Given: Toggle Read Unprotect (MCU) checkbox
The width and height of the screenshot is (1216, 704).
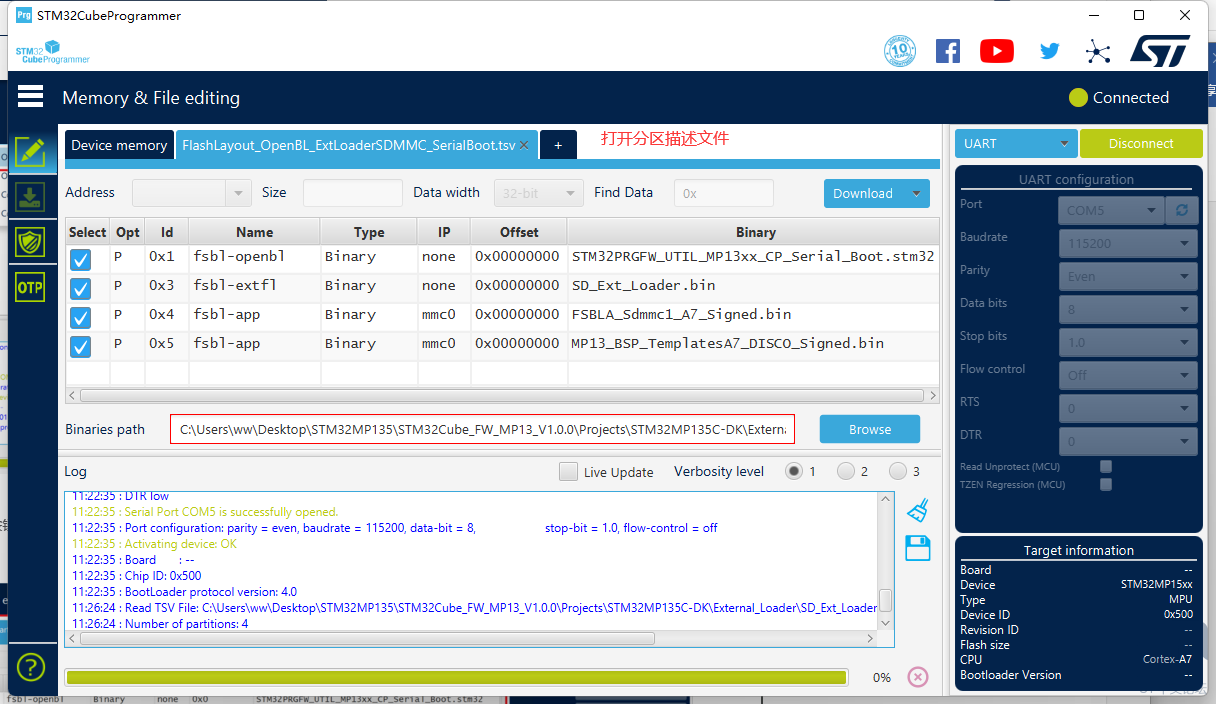Looking at the screenshot, I should [x=1106, y=466].
